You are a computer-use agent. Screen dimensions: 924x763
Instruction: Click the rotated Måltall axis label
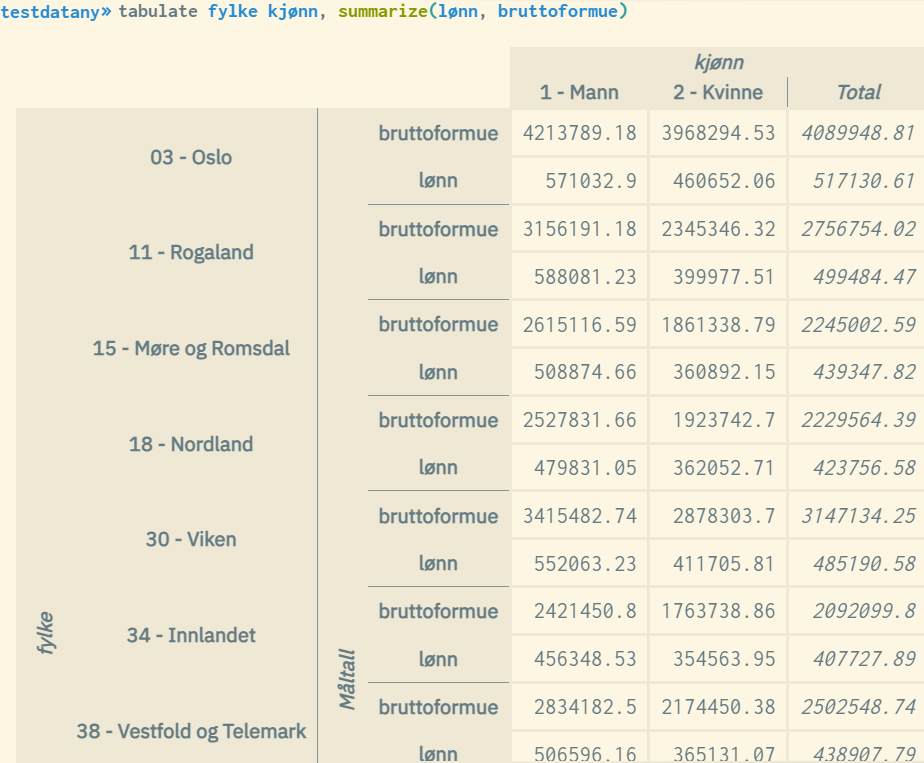(347, 680)
